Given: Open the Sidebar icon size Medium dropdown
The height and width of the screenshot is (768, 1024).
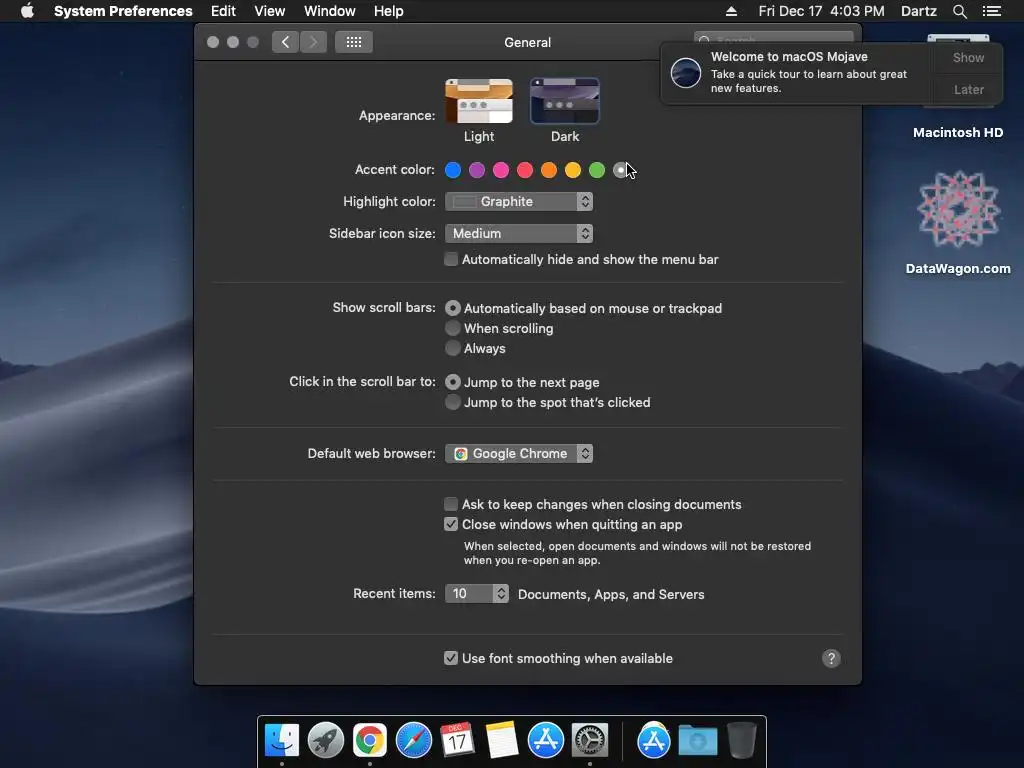Looking at the screenshot, I should point(519,233).
